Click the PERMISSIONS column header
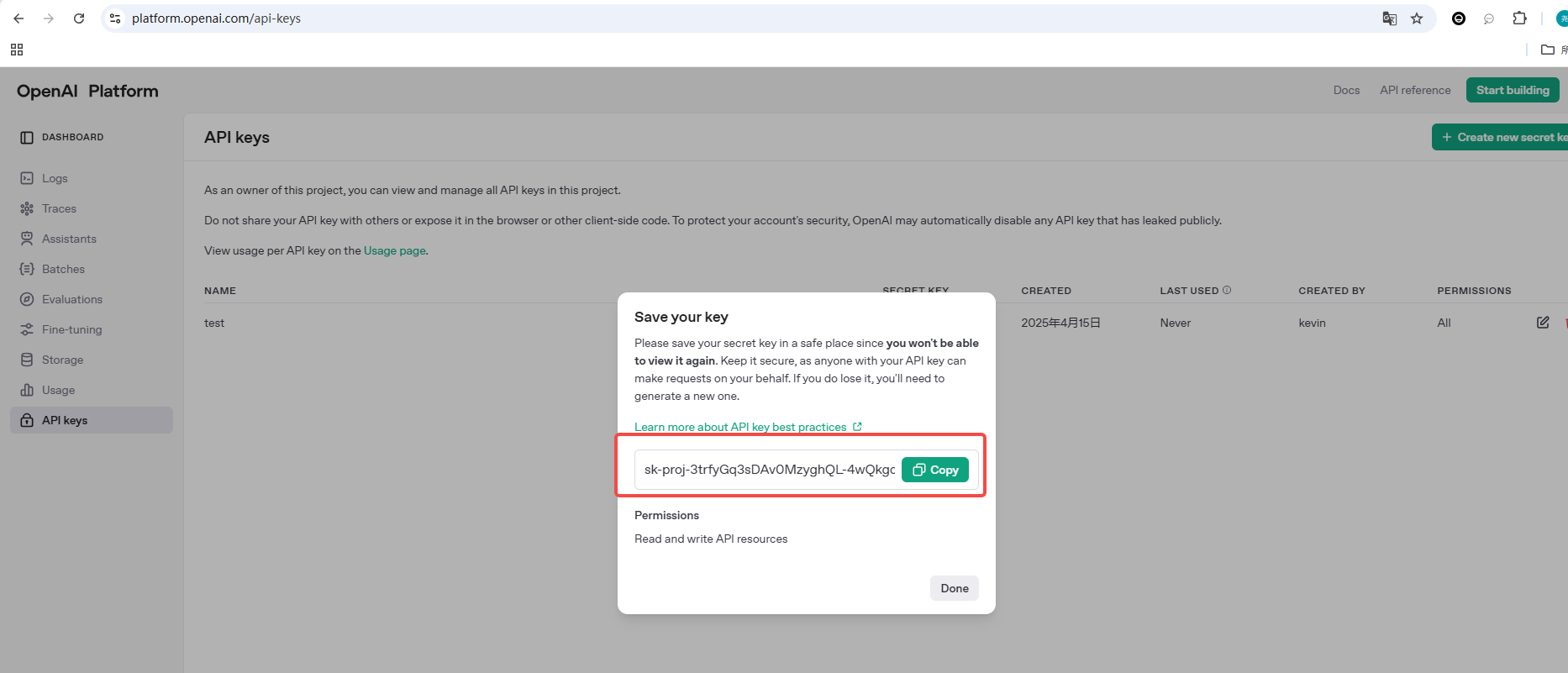Screen dimensions: 1568x673 pyautogui.click(x=1474, y=291)
